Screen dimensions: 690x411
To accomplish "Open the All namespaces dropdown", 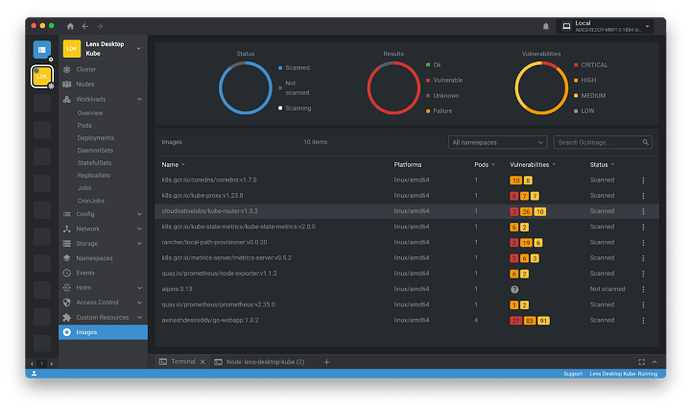I will (497, 143).
